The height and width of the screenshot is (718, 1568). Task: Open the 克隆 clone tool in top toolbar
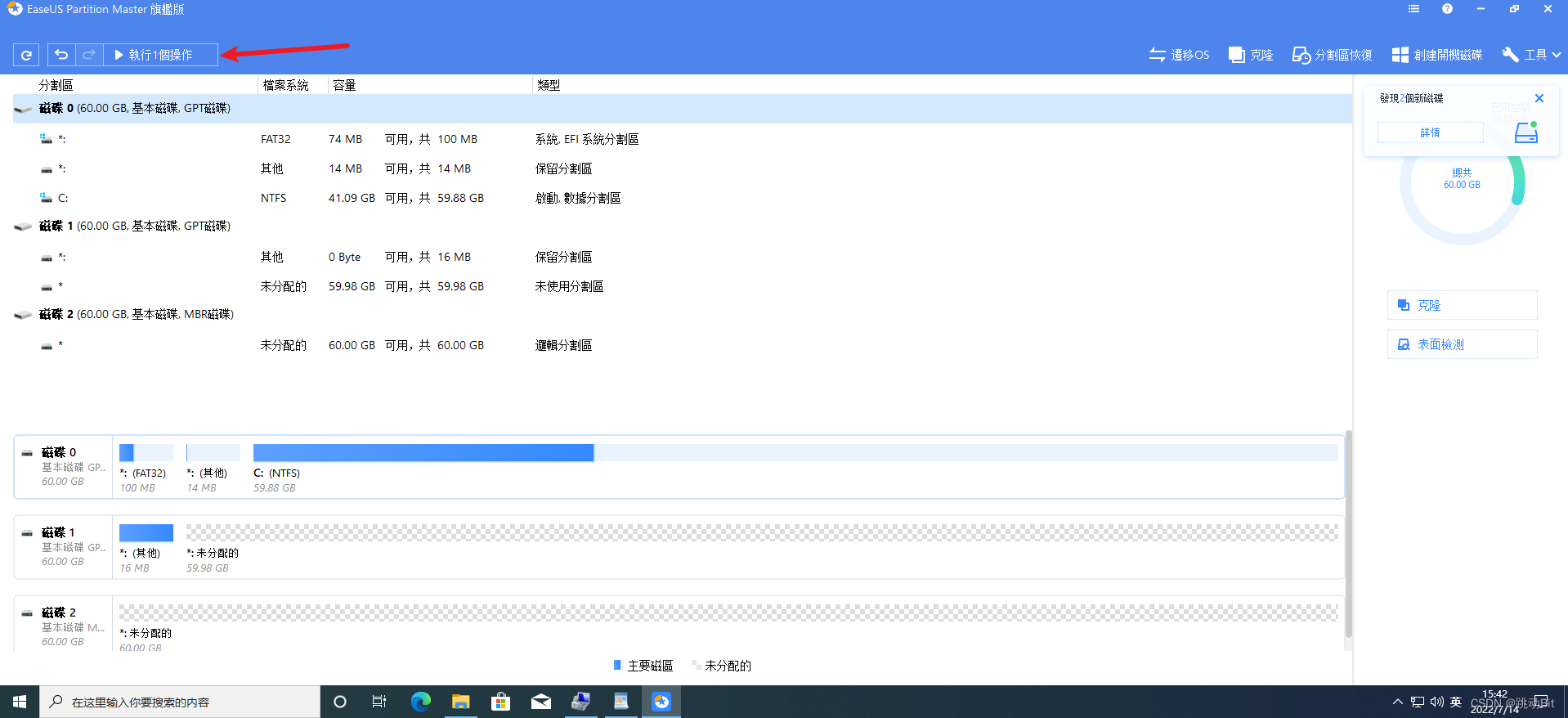pyautogui.click(x=1251, y=55)
